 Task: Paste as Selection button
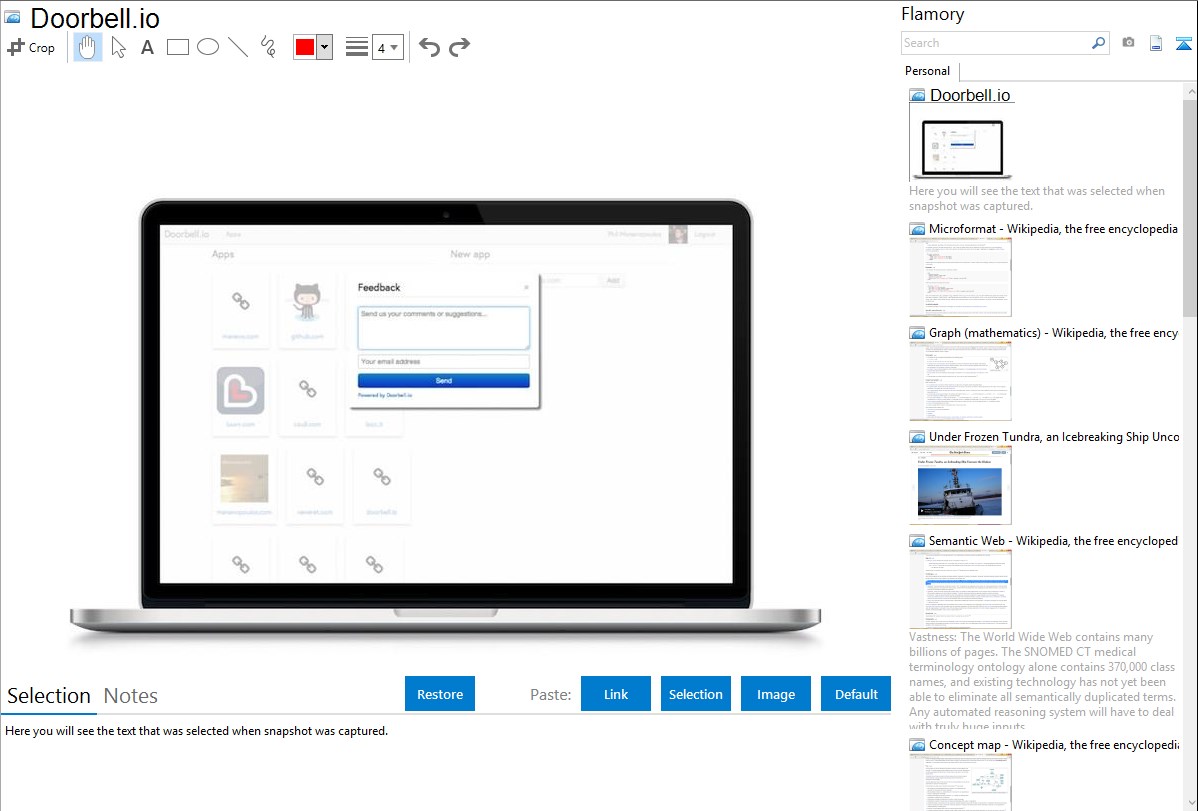point(695,694)
